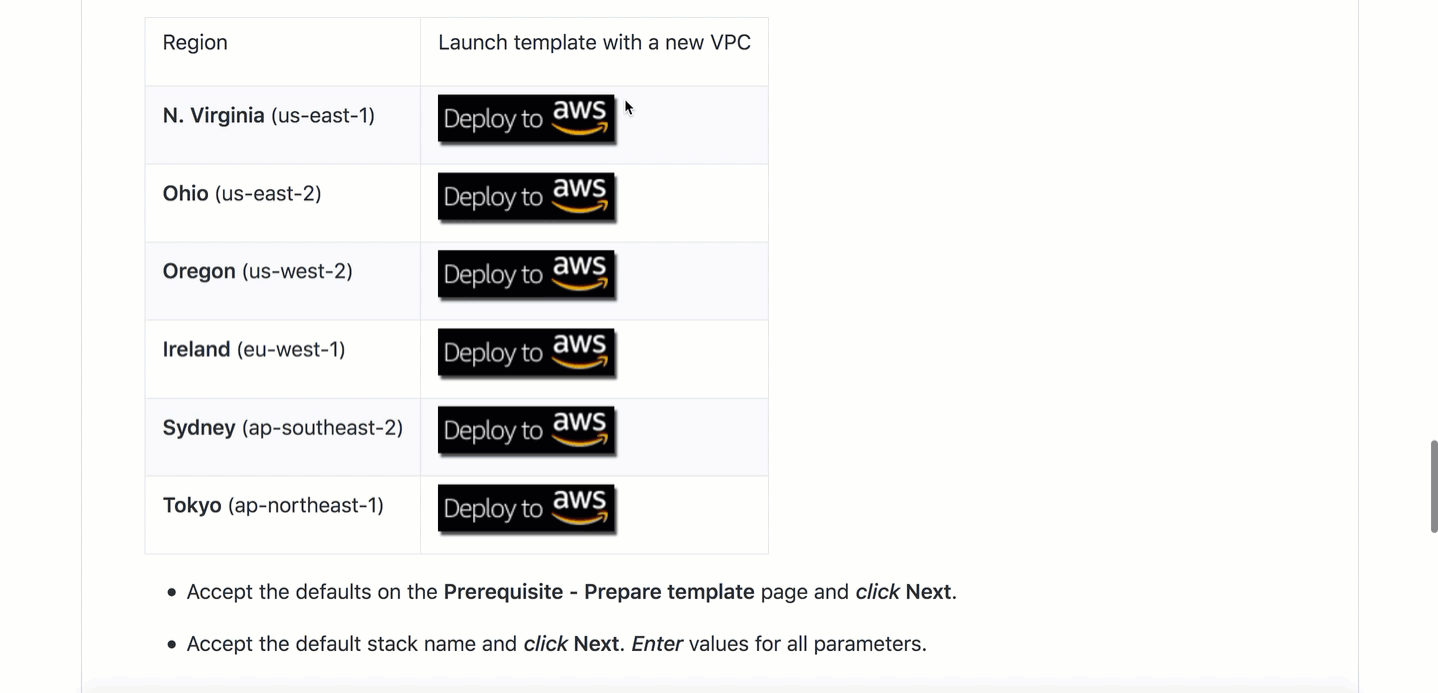Select Deploy to AWS for Ireland

pos(527,354)
